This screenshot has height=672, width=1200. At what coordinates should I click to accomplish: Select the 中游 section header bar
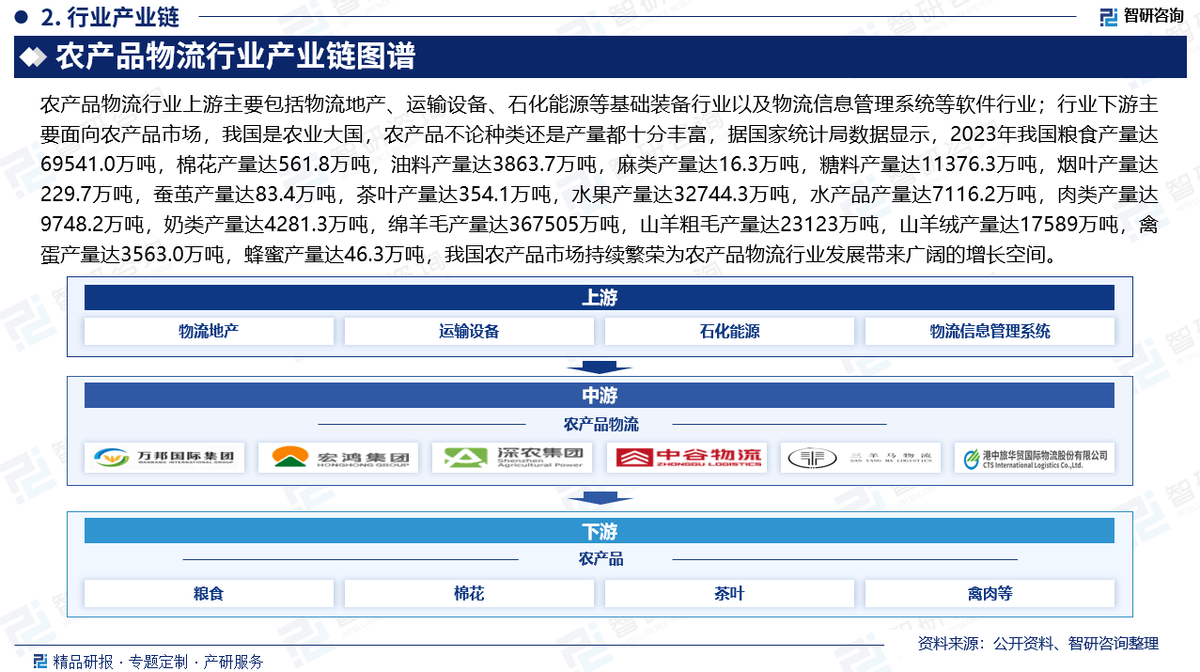coord(599,395)
